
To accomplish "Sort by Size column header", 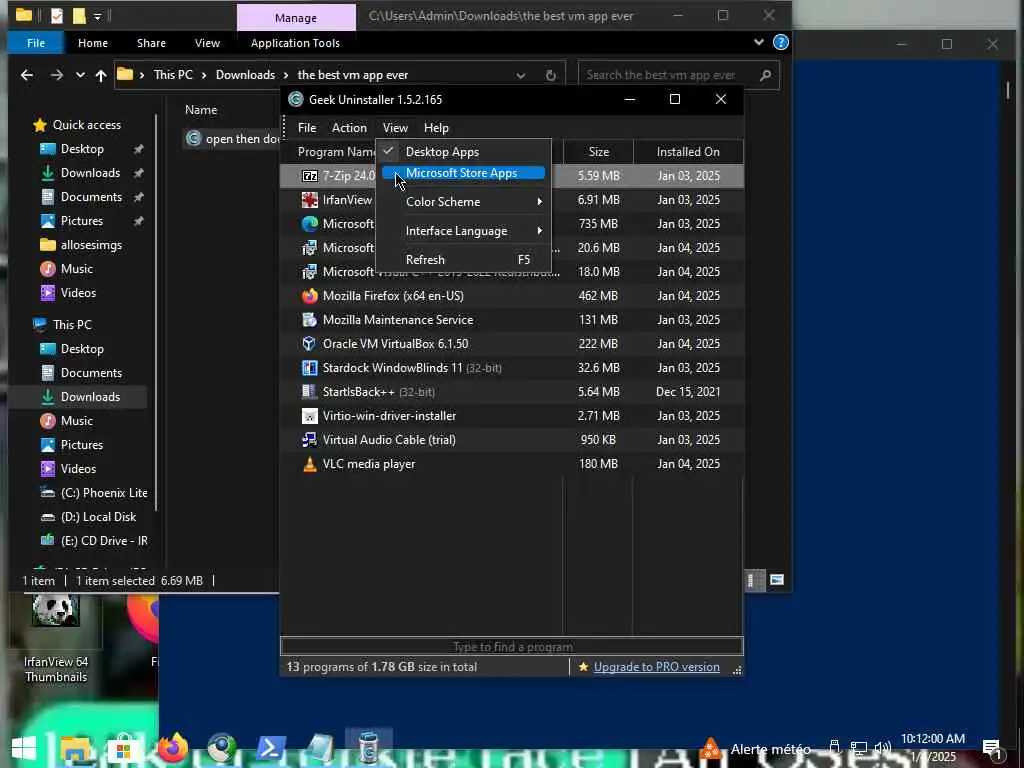I will tap(598, 152).
